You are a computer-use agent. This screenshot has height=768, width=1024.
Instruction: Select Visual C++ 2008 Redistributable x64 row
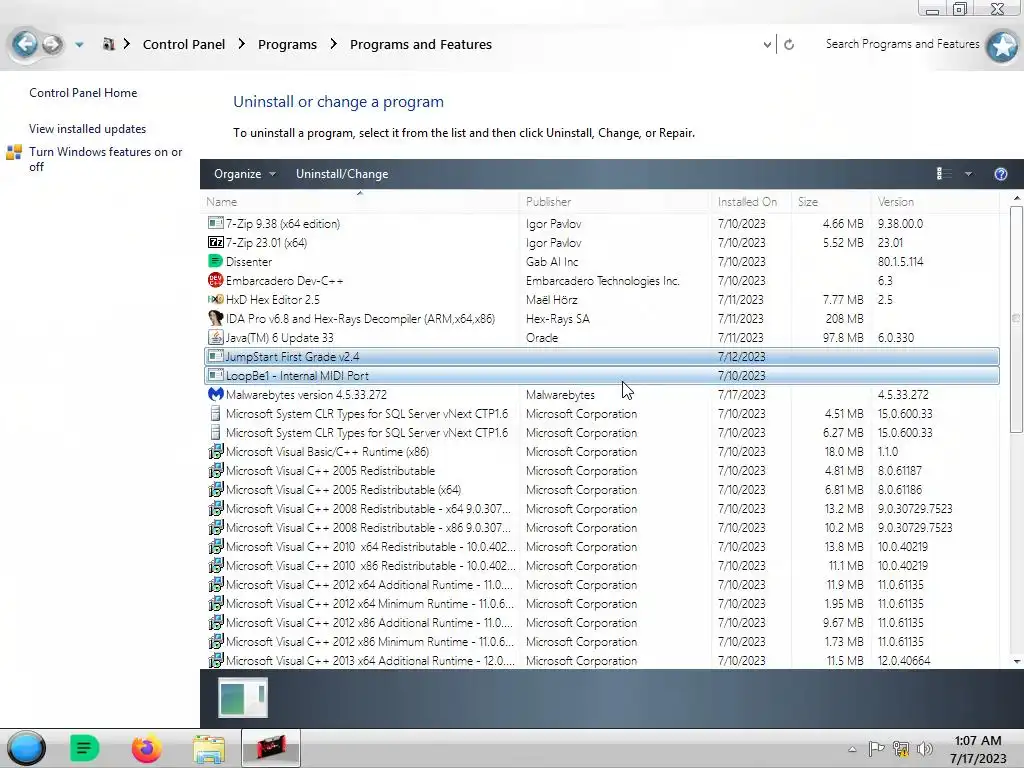tap(601, 508)
